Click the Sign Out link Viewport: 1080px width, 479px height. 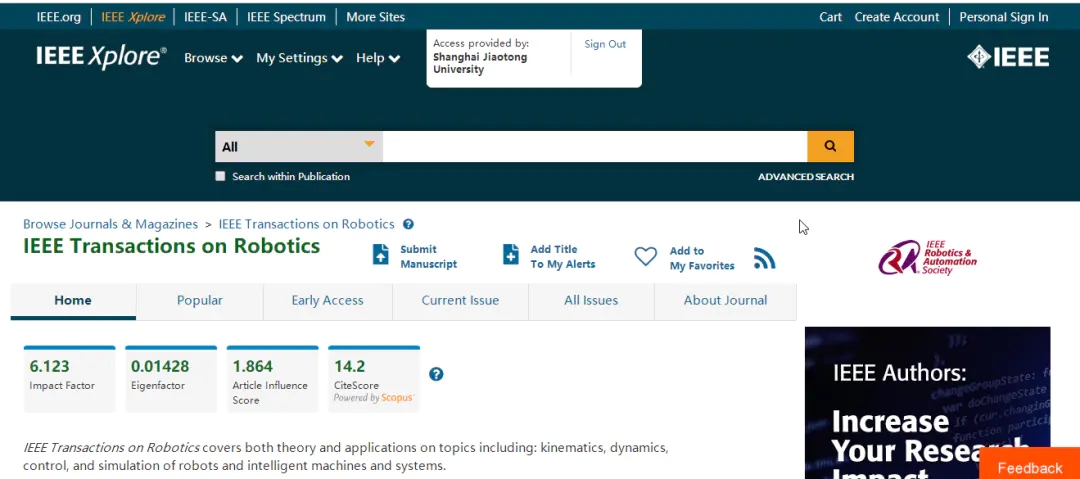tap(605, 44)
